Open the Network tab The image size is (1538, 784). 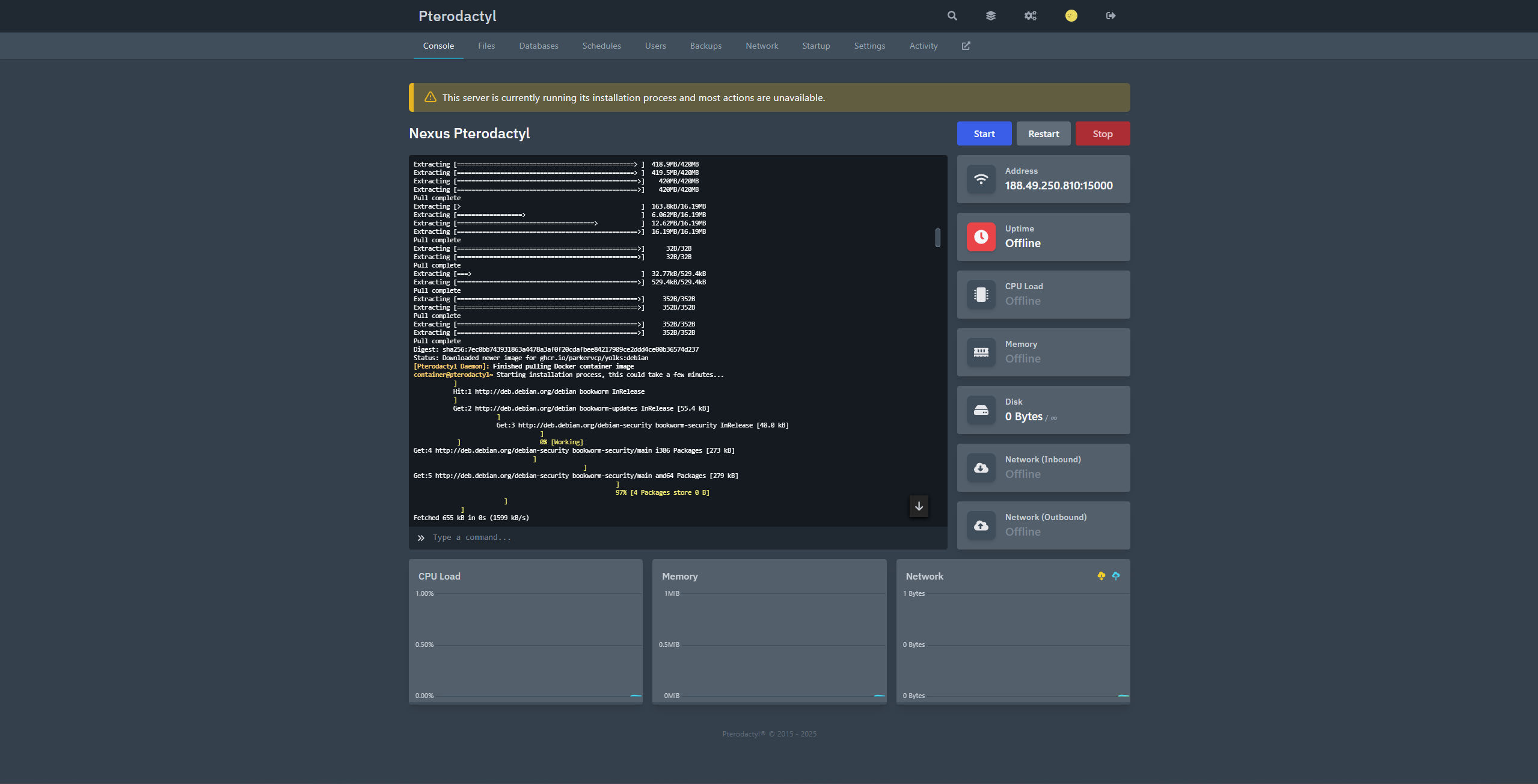click(762, 46)
